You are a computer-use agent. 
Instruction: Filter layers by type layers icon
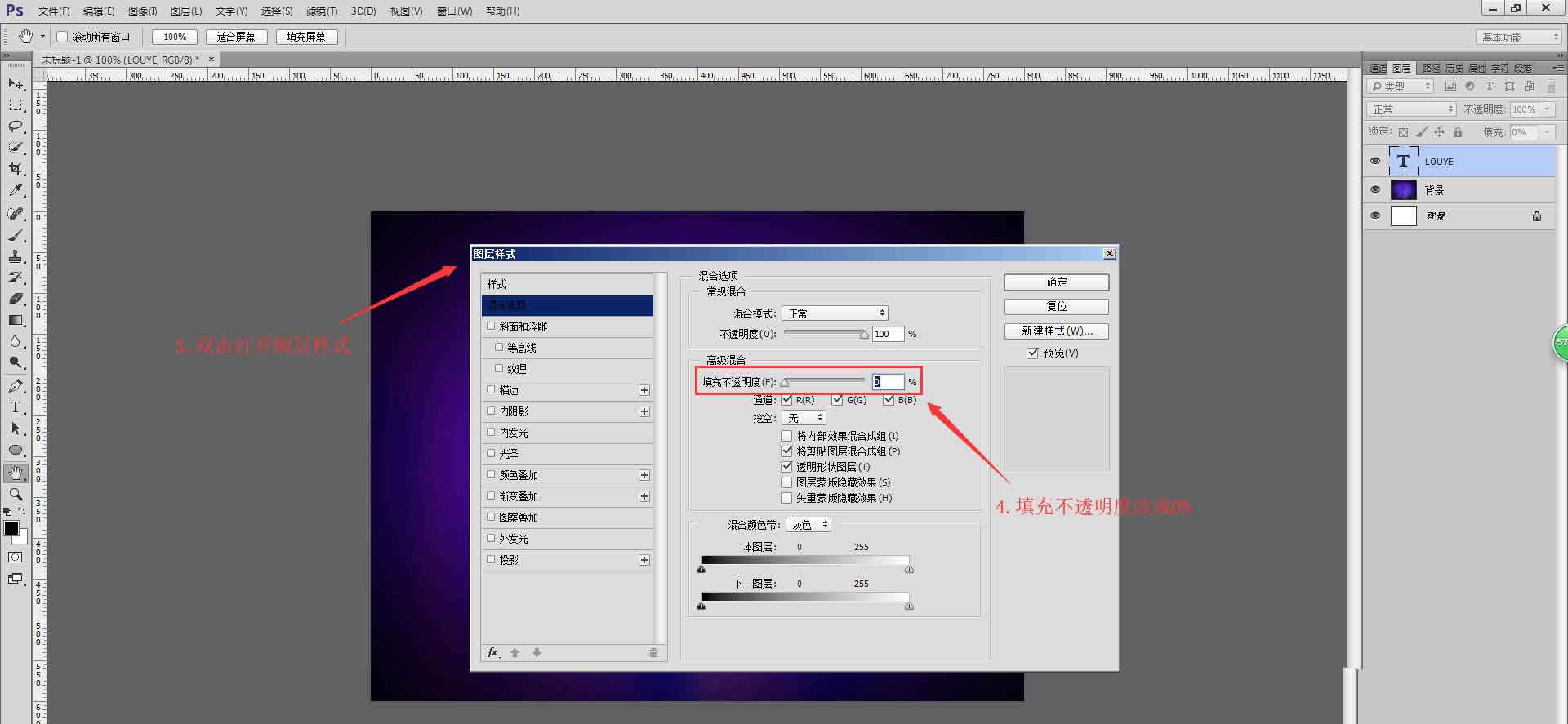(x=1490, y=86)
